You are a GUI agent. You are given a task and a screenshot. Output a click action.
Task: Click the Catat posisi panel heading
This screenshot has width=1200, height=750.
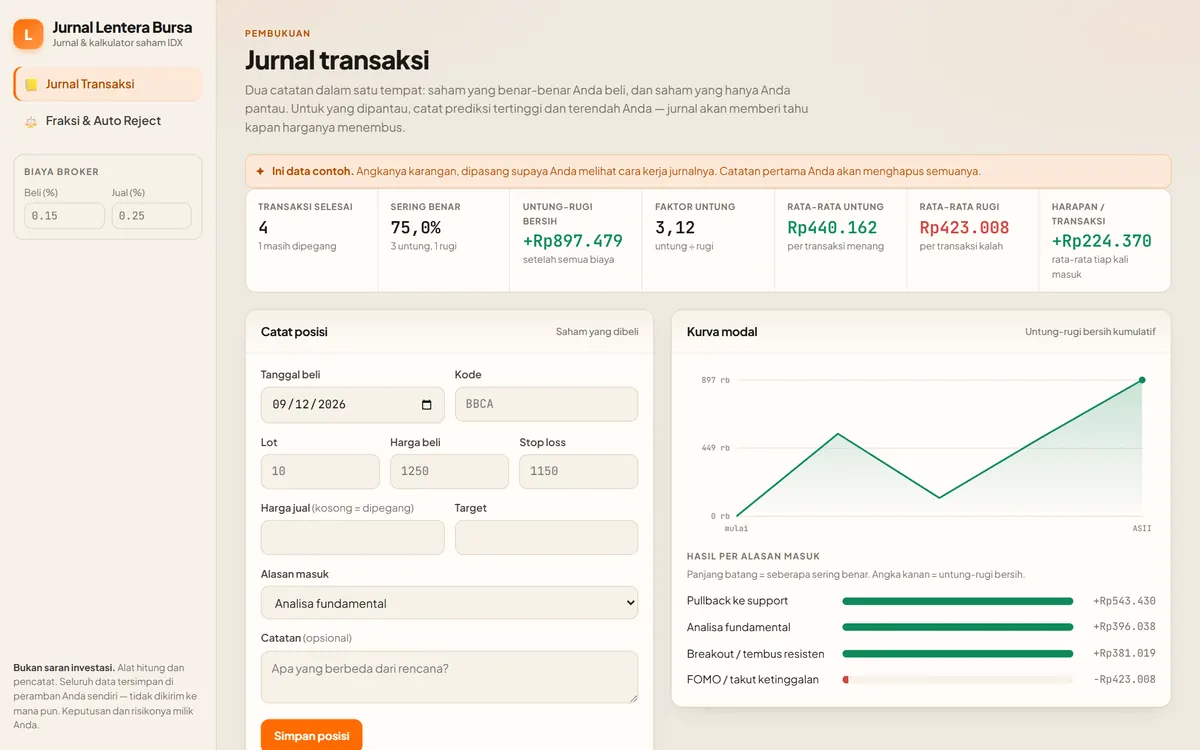(x=294, y=332)
